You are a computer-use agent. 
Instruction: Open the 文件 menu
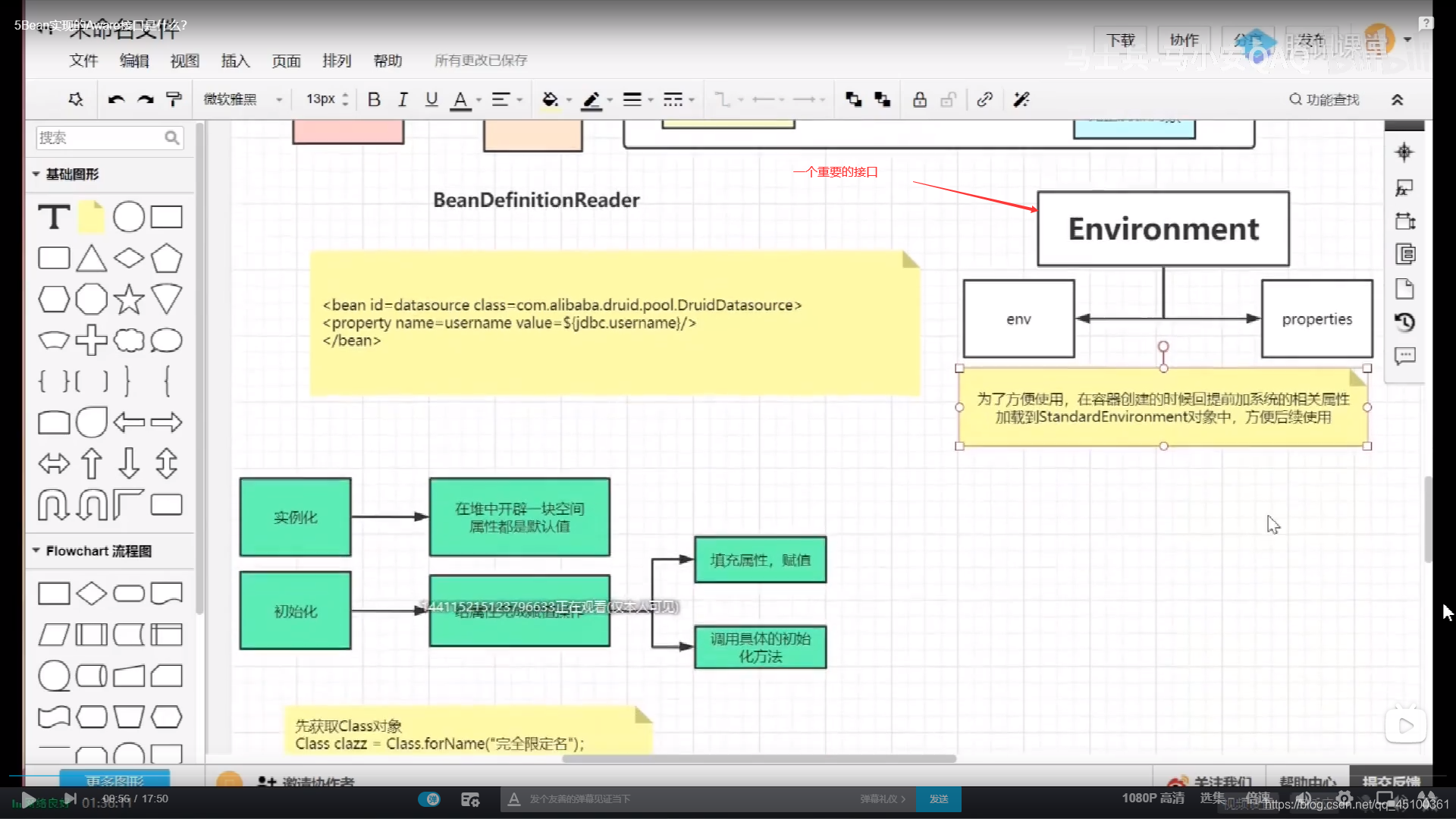(83, 60)
